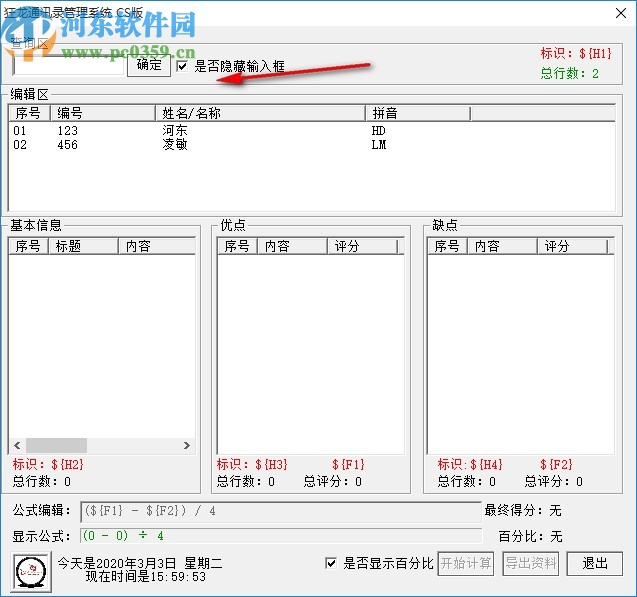Click the 开始计算 button
Viewport: 637px width, 597px height.
tap(466, 564)
